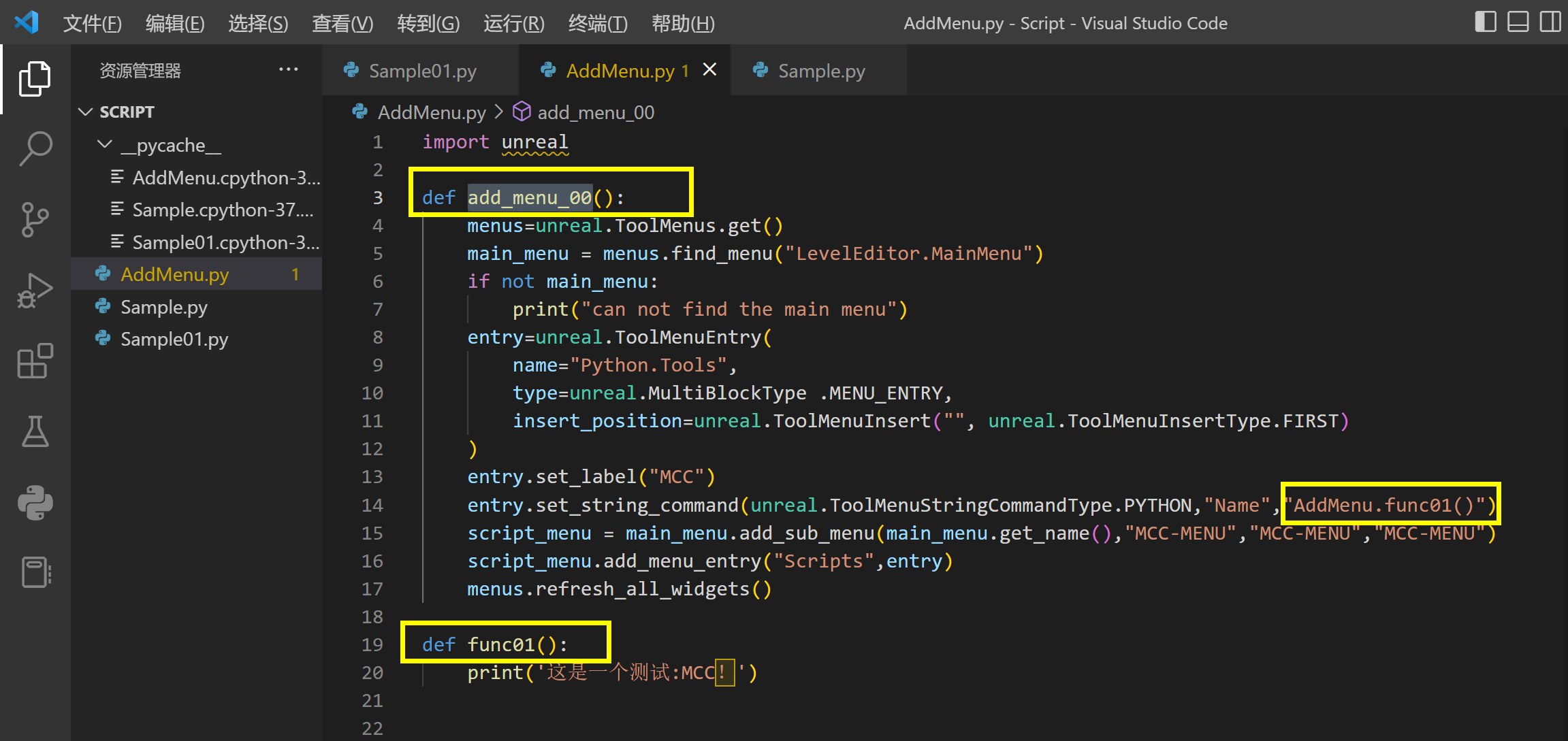Open the 查看(V) menu
Viewport: 1568px width, 741px height.
(x=342, y=23)
